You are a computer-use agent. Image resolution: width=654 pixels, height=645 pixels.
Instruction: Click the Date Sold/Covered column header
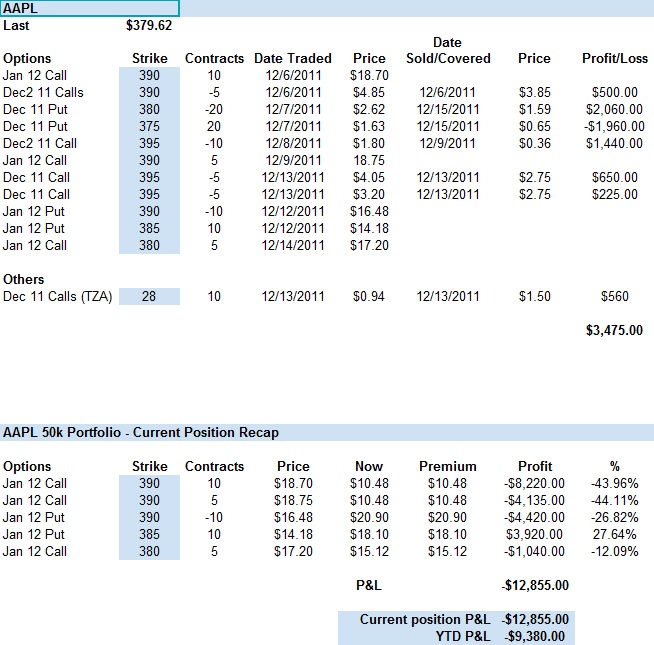[x=447, y=51]
